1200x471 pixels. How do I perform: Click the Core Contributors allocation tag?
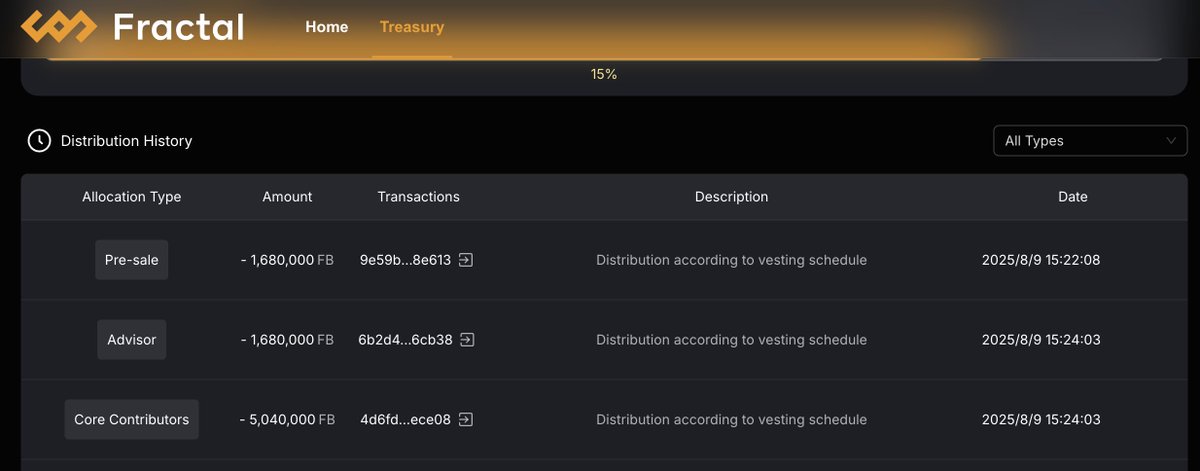click(132, 420)
